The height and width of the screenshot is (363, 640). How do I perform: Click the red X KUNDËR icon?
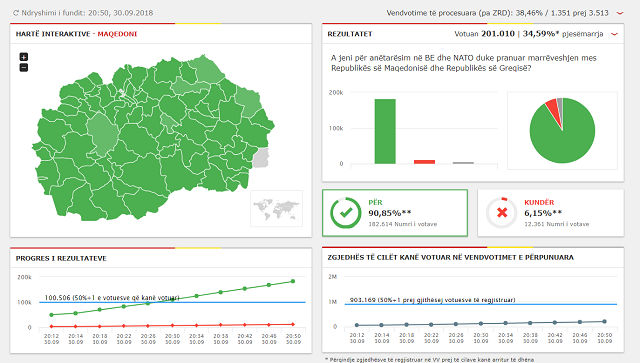click(502, 212)
